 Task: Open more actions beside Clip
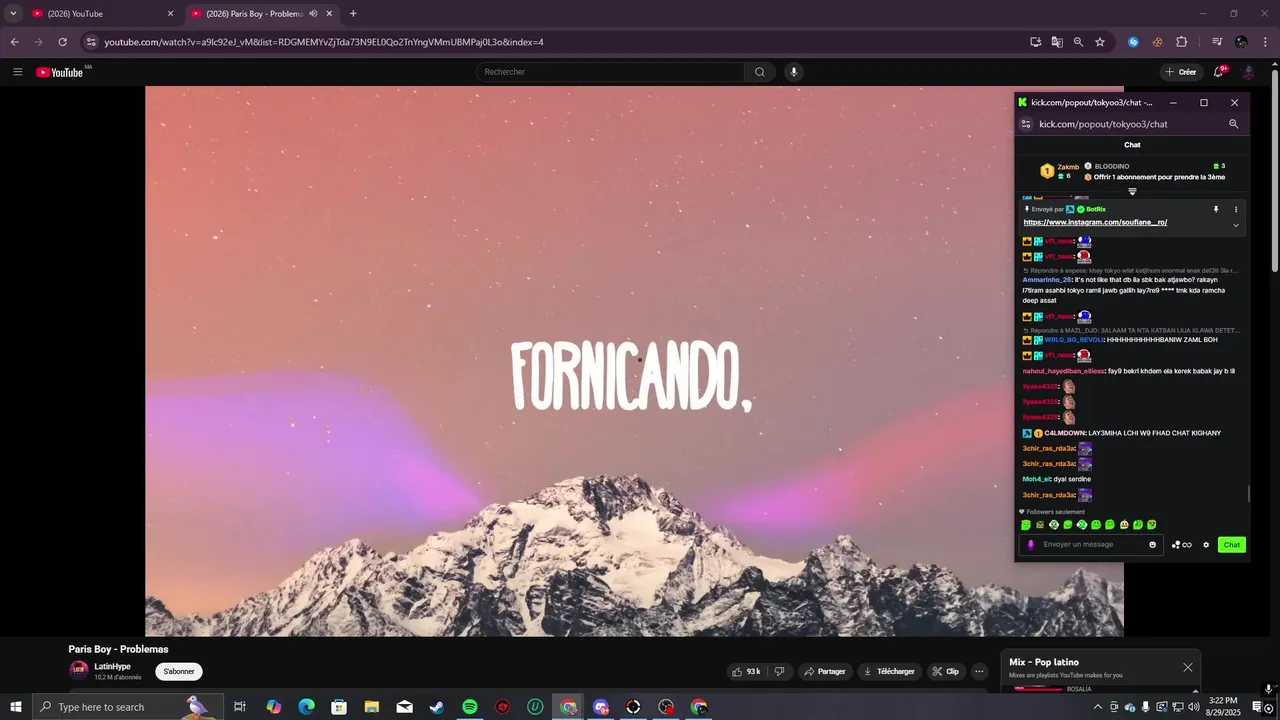click(x=980, y=671)
